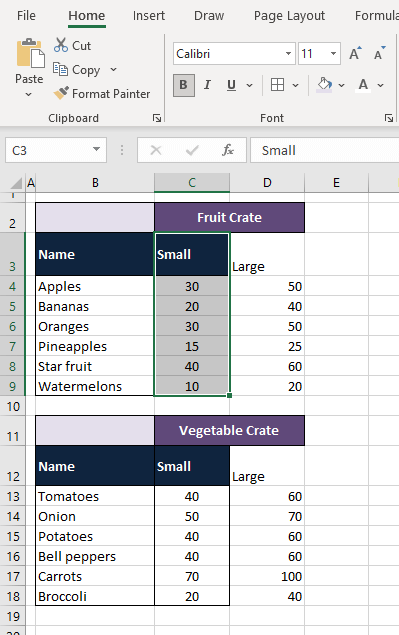Apply borders using the Borders icon
This screenshot has width=399, height=635.
click(277, 85)
